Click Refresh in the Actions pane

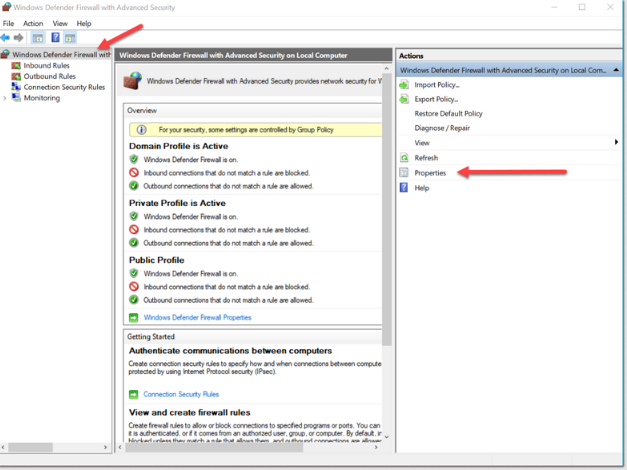point(426,158)
